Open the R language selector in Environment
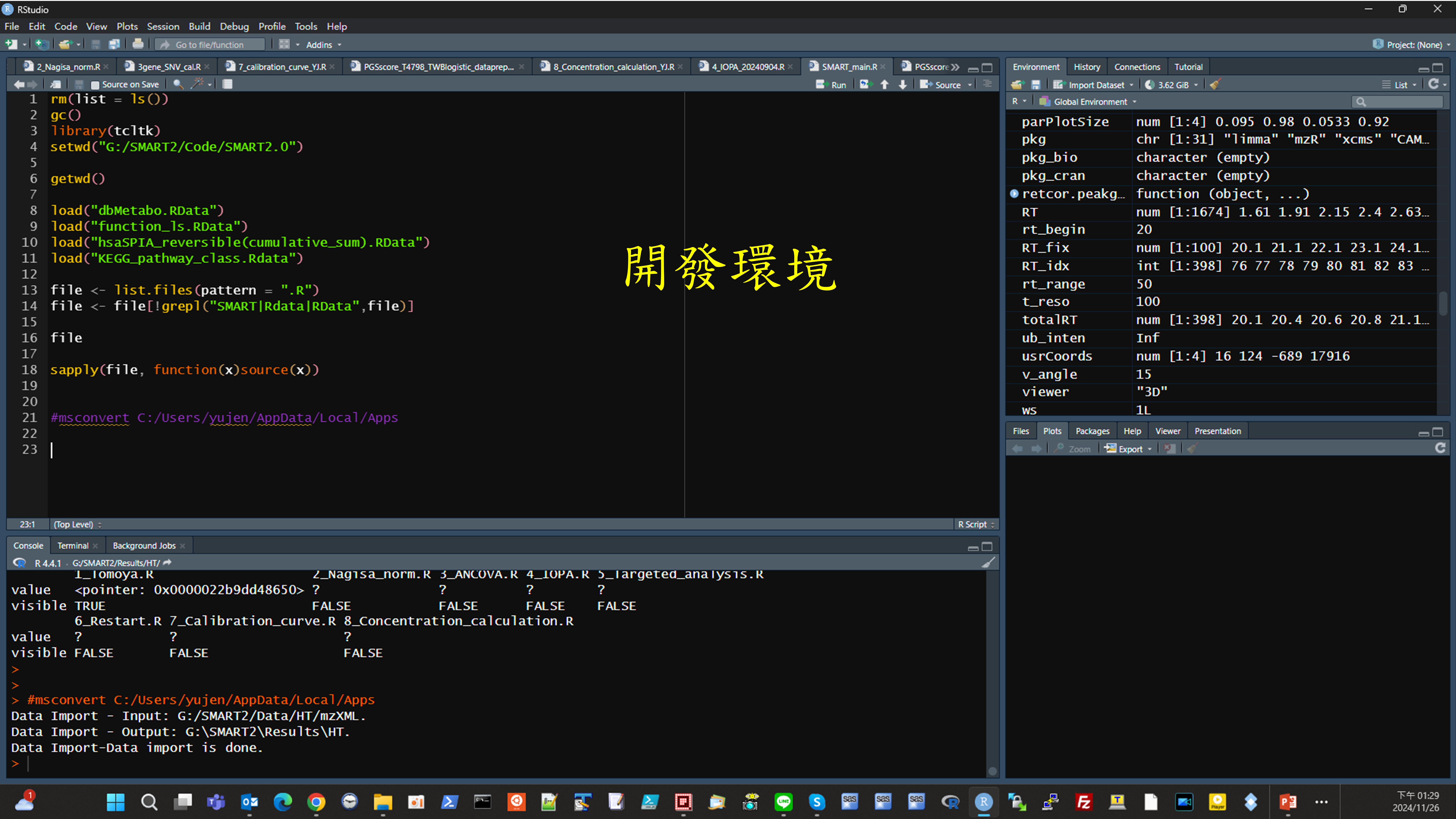 coord(1019,101)
